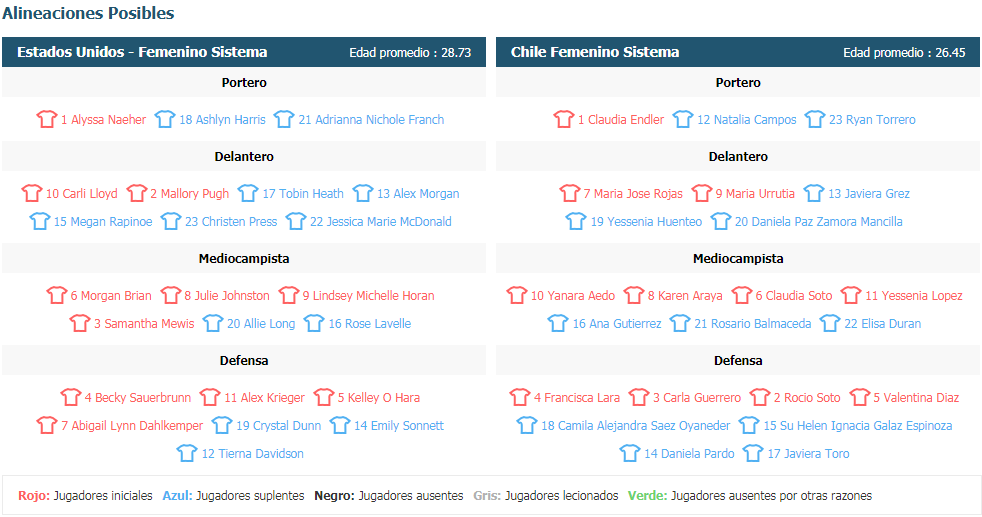The width and height of the screenshot is (982, 517).
Task: Select player 20 Allie Long
Action: pos(261,324)
